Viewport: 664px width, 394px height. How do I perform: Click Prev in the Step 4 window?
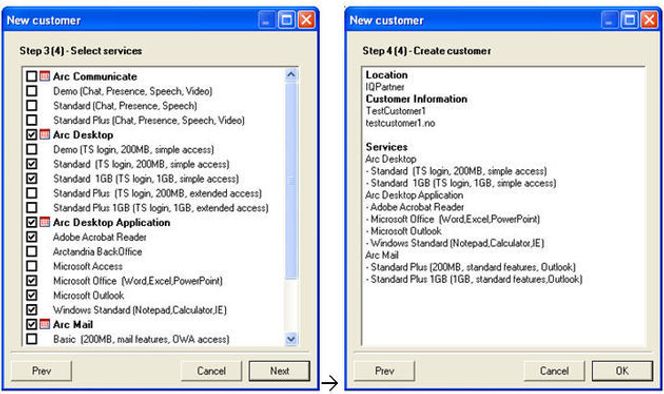point(385,371)
